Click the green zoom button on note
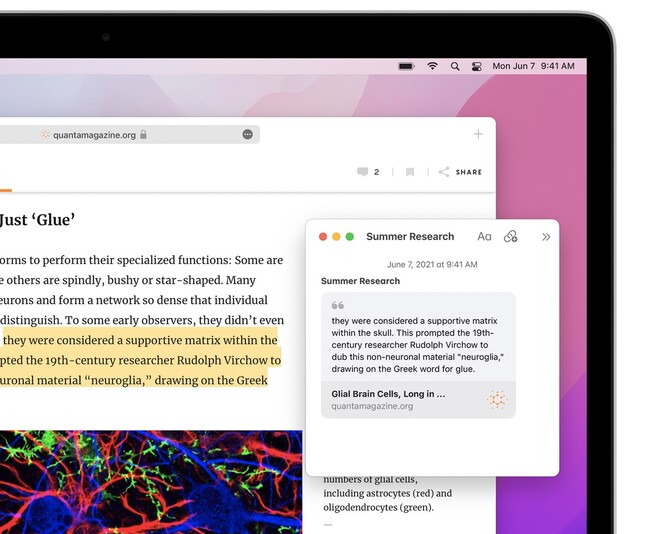Image resolution: width=650 pixels, height=534 pixels. coord(349,237)
